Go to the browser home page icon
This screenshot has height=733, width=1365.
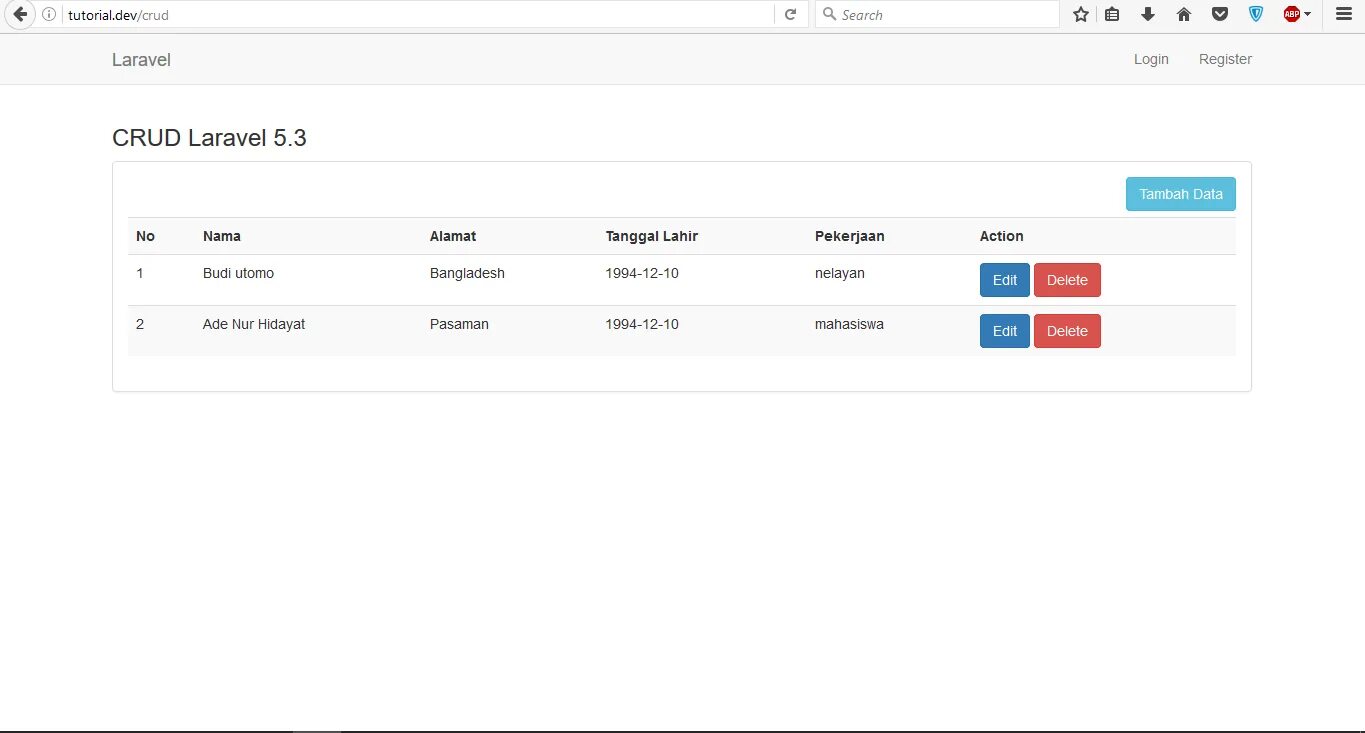pyautogui.click(x=1184, y=14)
